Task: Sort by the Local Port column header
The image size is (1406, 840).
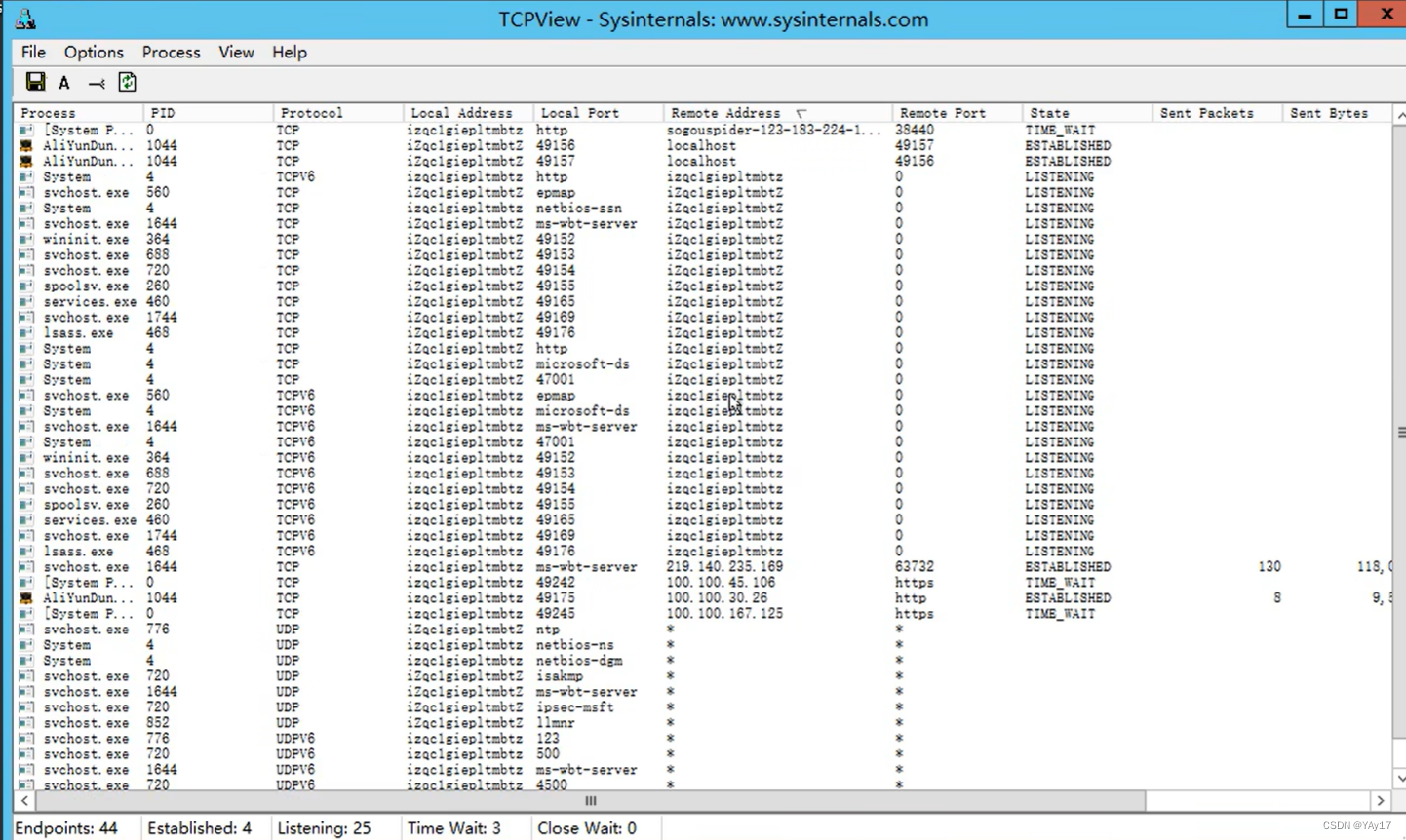Action: point(600,113)
